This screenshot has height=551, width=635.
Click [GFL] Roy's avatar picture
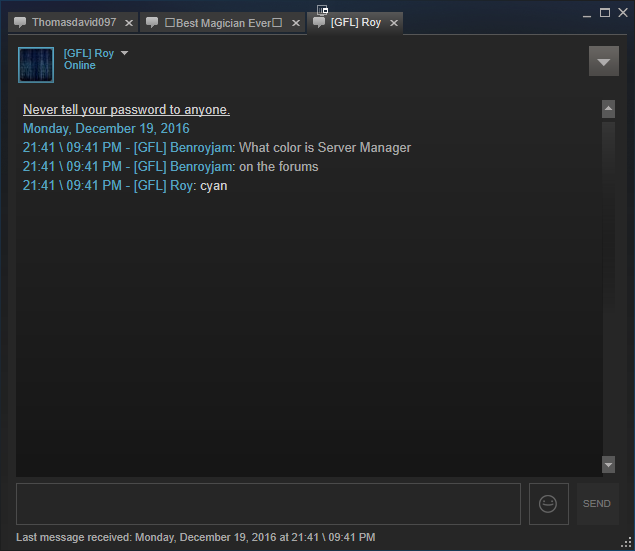pos(36,64)
